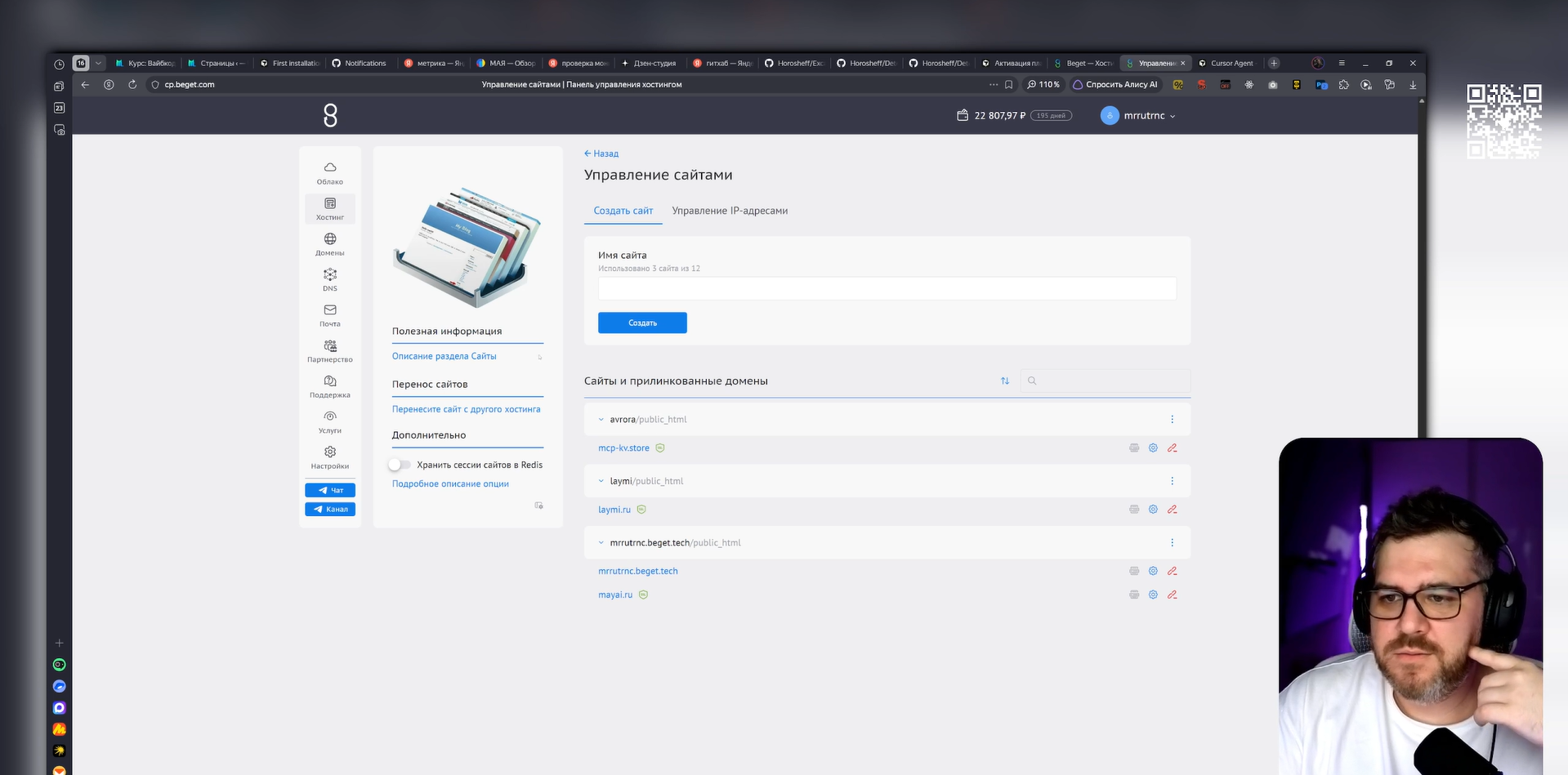Viewport: 1568px width, 775px height.
Task: Toggle Хранить сессии сайтов в Redis switch
Action: click(399, 465)
